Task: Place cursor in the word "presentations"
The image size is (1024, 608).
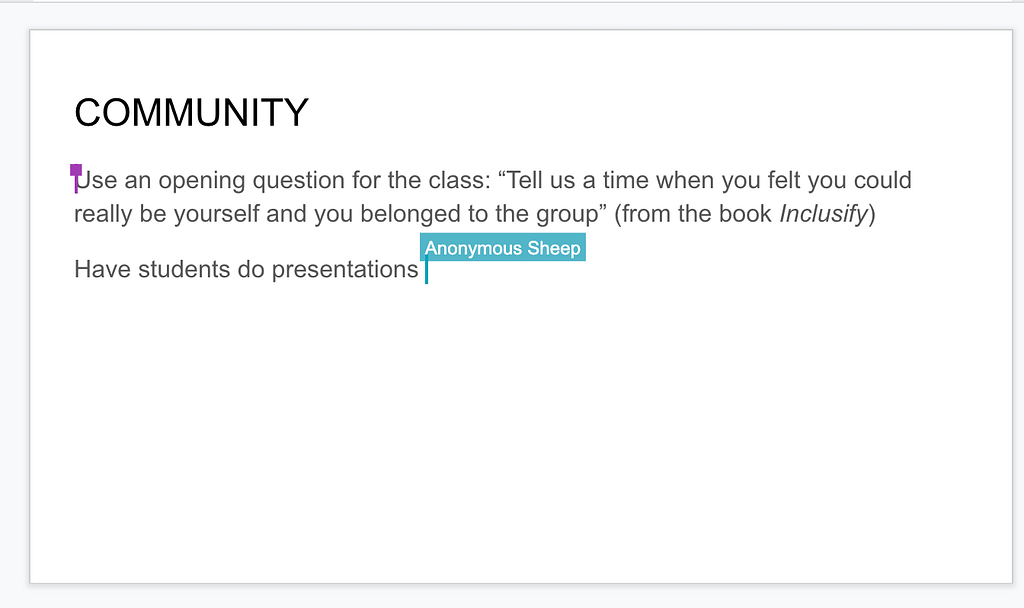Action: pyautogui.click(x=345, y=270)
